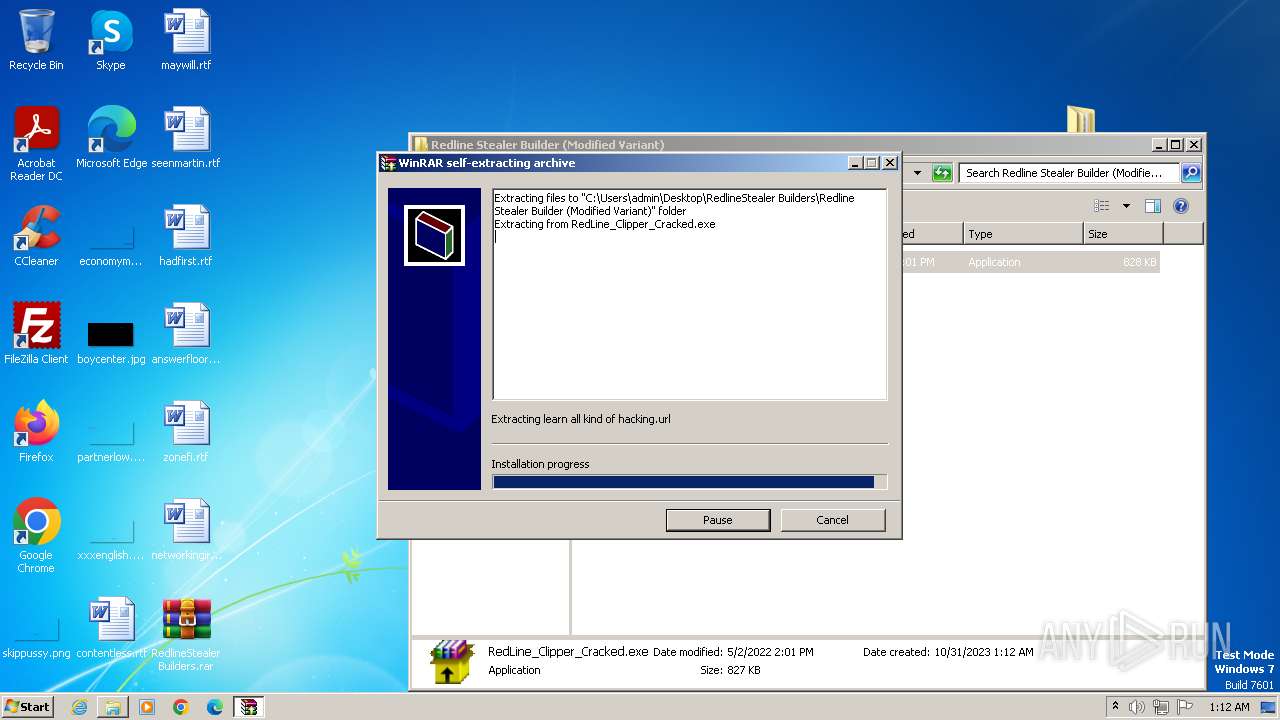This screenshot has height=720, width=1280.
Task: Click "Date created: 10/31/2023 1:12 AM" text
Action: [x=948, y=652]
